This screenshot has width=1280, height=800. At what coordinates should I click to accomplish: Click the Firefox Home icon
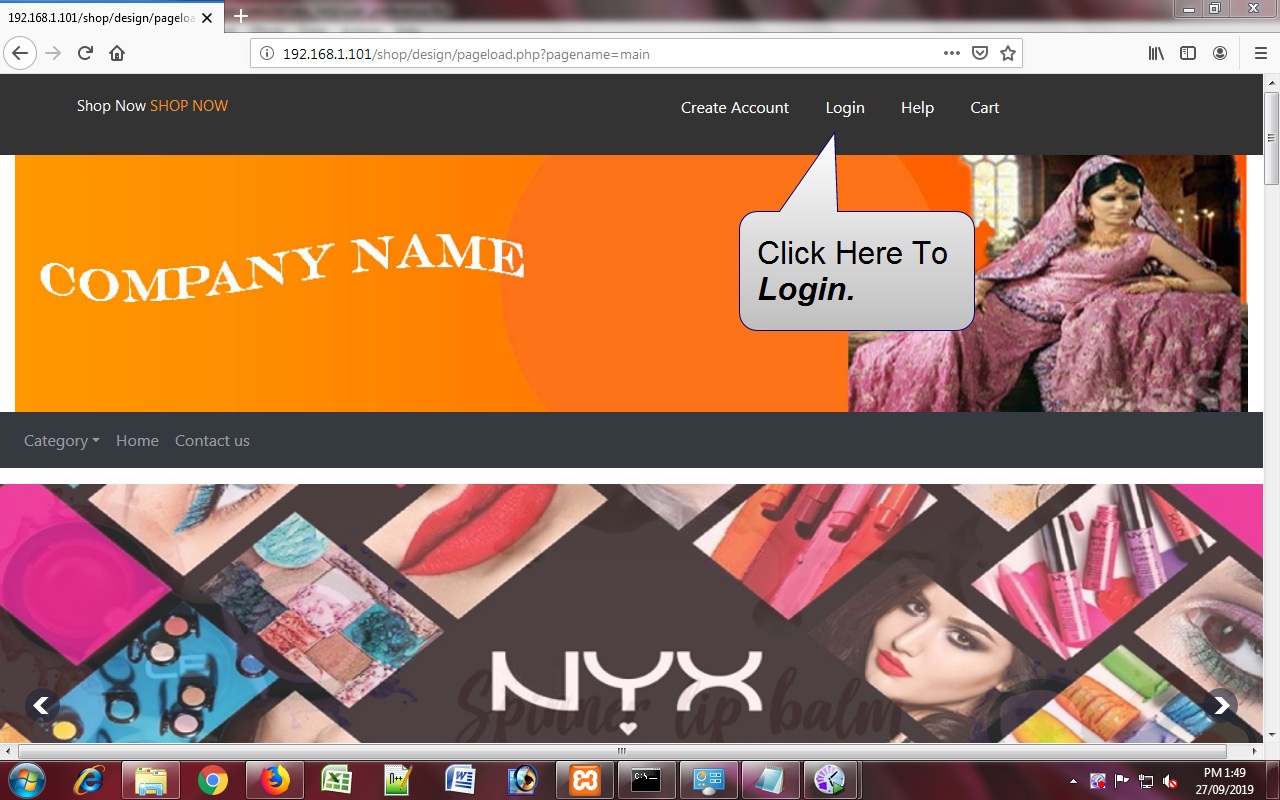[x=117, y=53]
